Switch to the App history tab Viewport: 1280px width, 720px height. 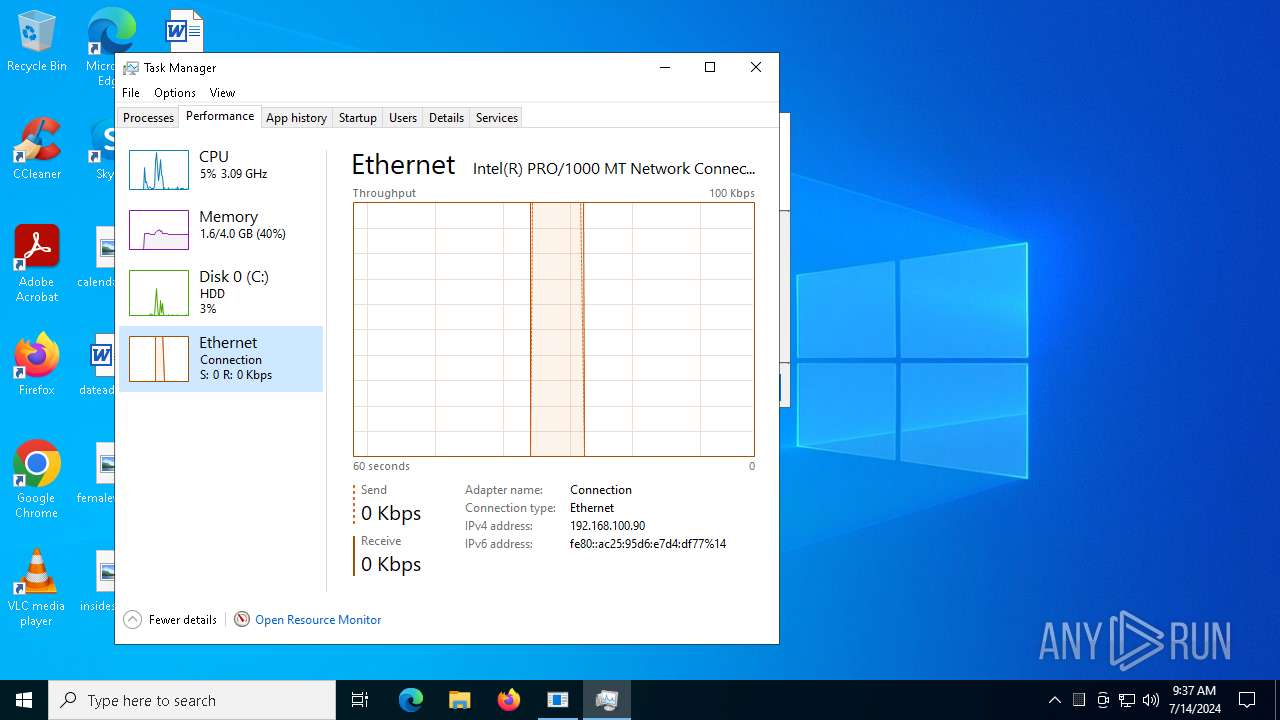[x=296, y=118]
